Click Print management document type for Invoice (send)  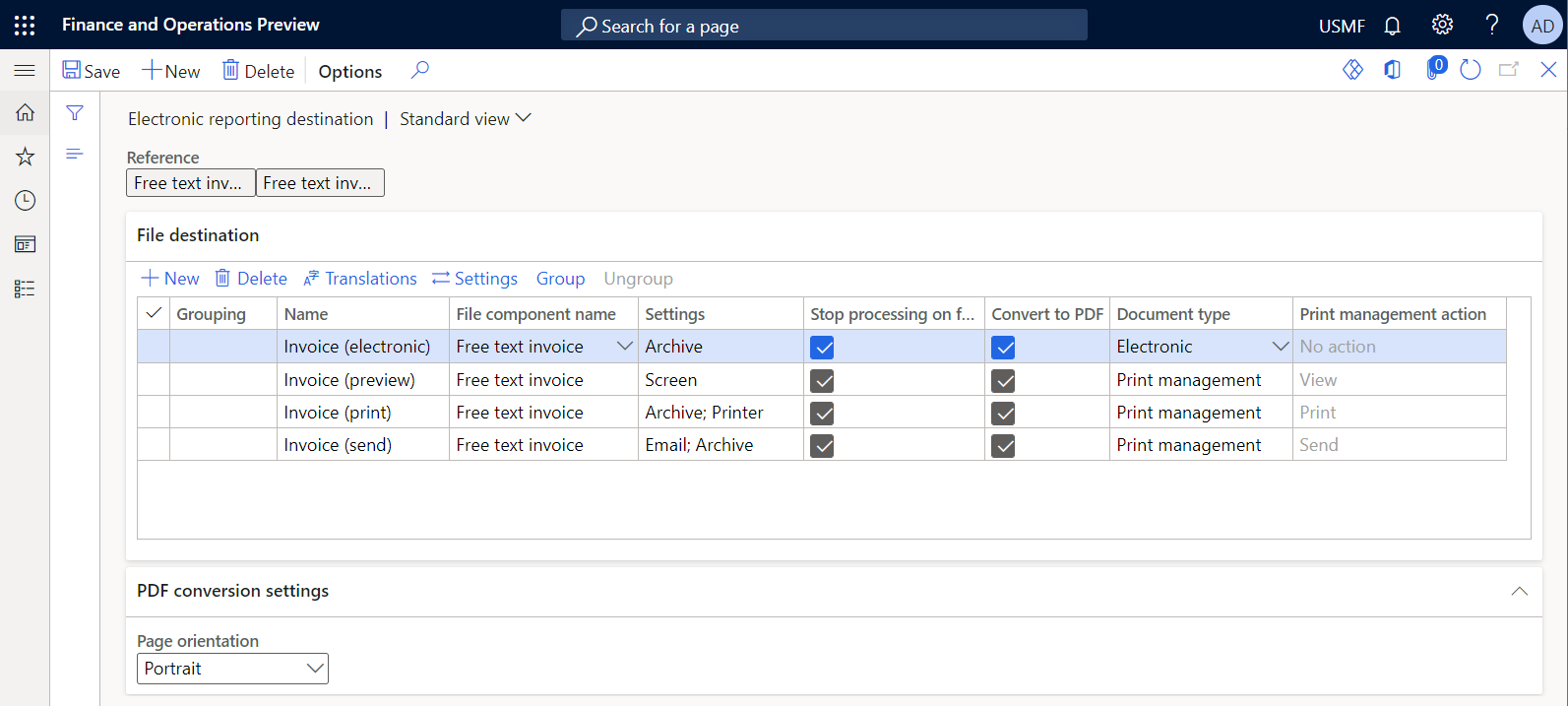point(1201,445)
